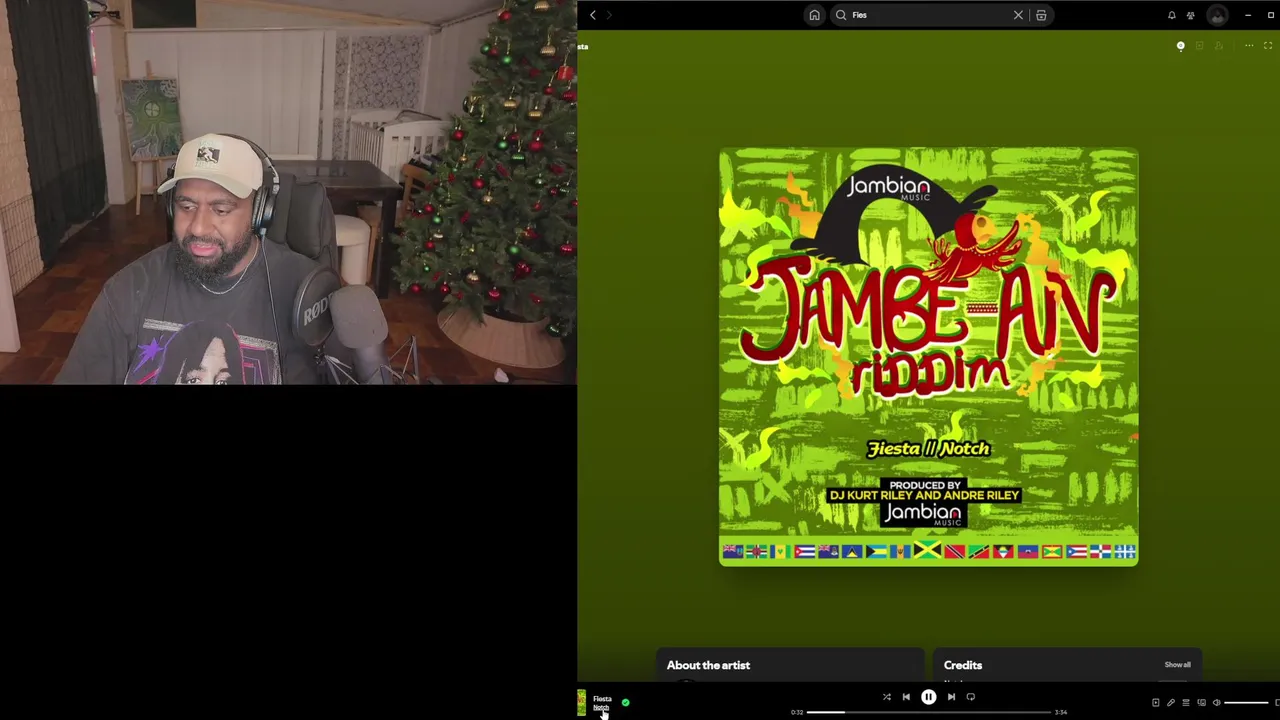Open the lightbulb icon in the view header
Image resolution: width=1280 pixels, height=720 pixels.
(x=1180, y=46)
